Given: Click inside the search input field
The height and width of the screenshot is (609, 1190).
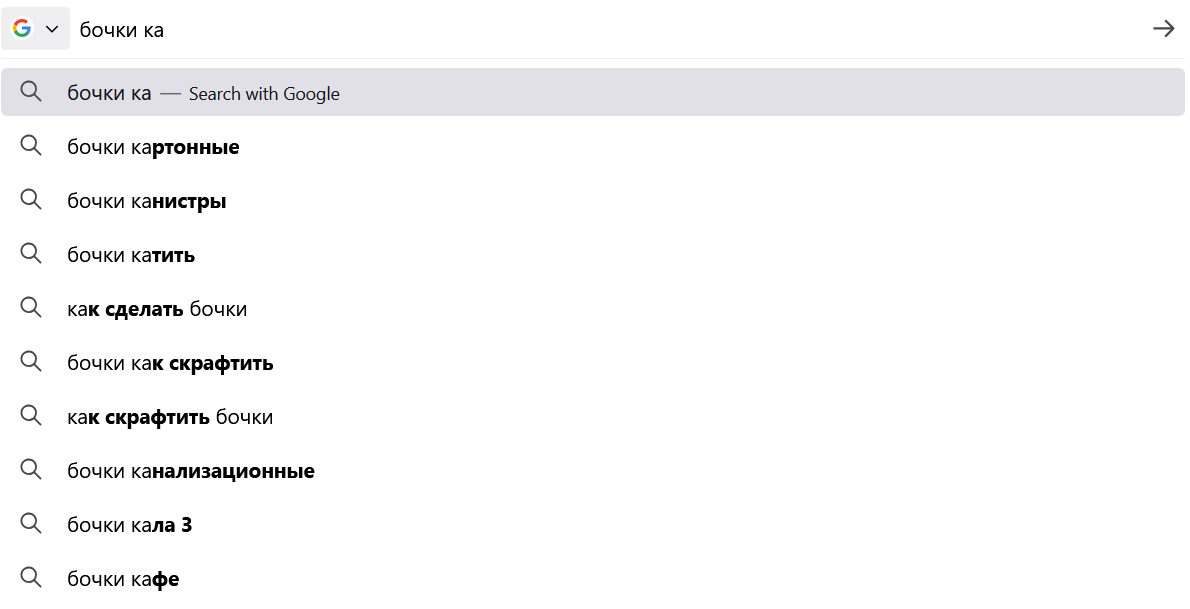Looking at the screenshot, I should point(600,30).
